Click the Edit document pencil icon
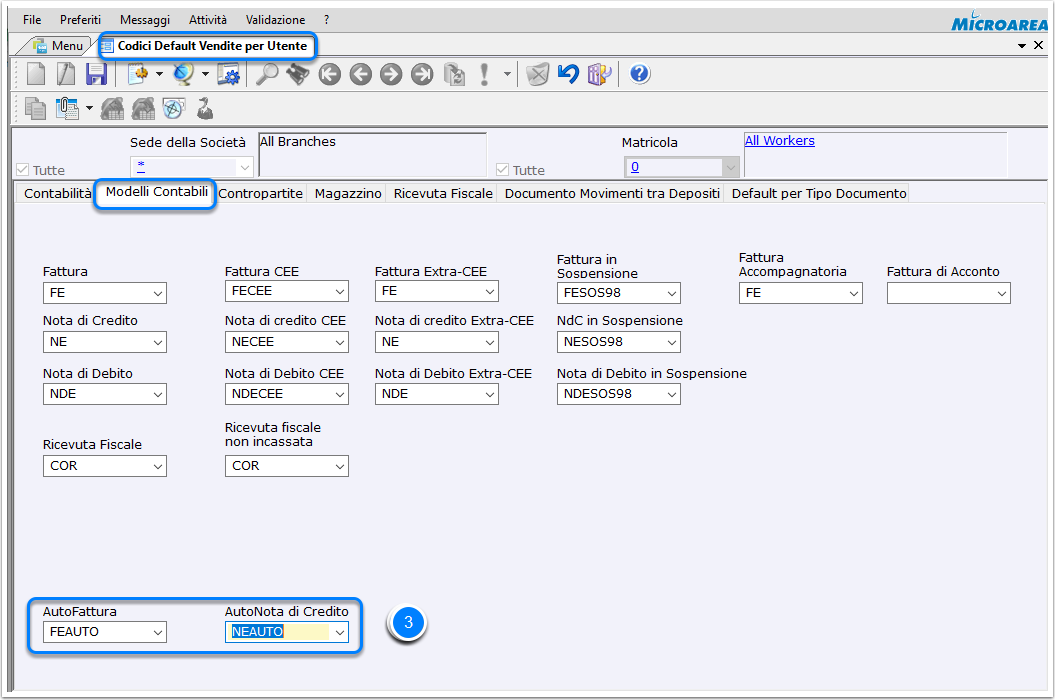 pyautogui.click(x=66, y=74)
